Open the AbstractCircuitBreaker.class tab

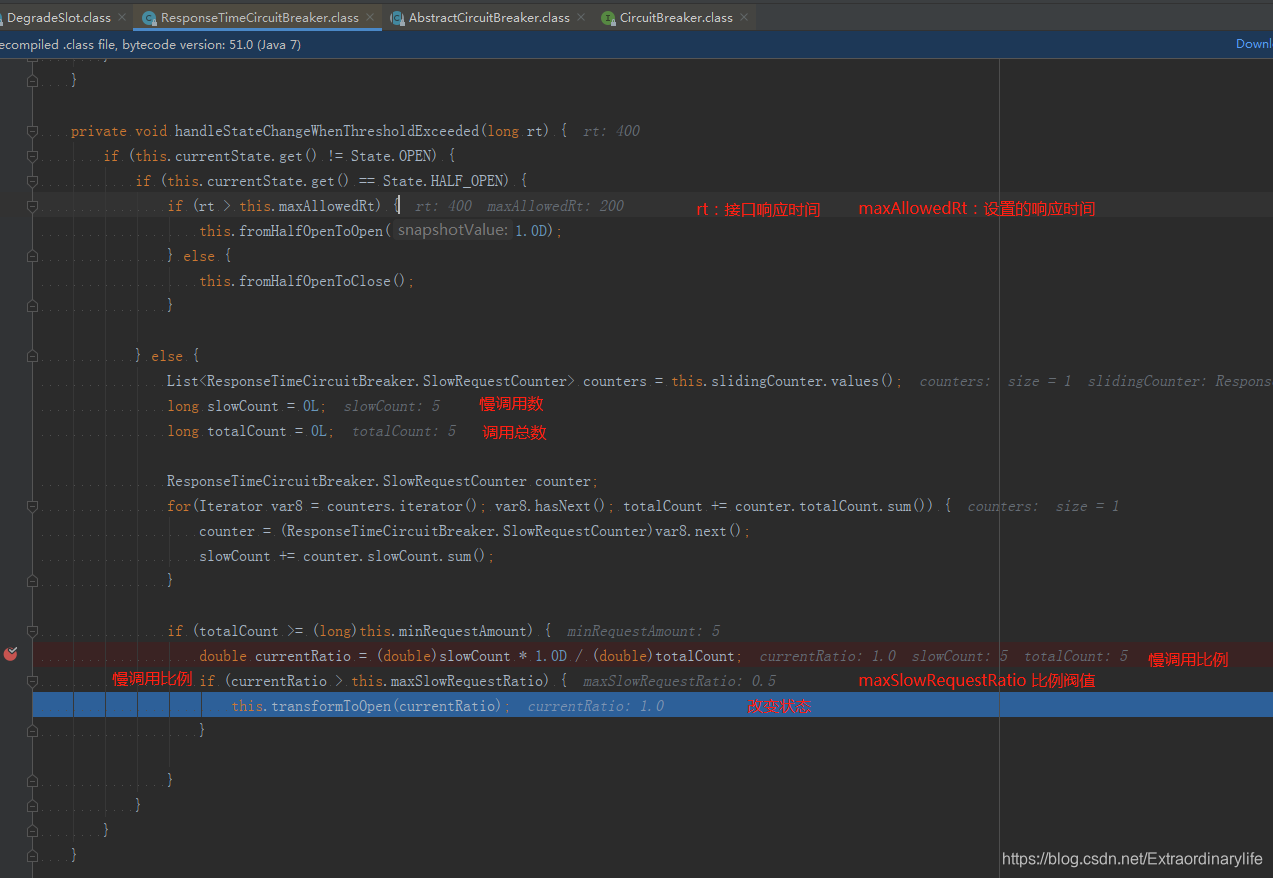(489, 18)
